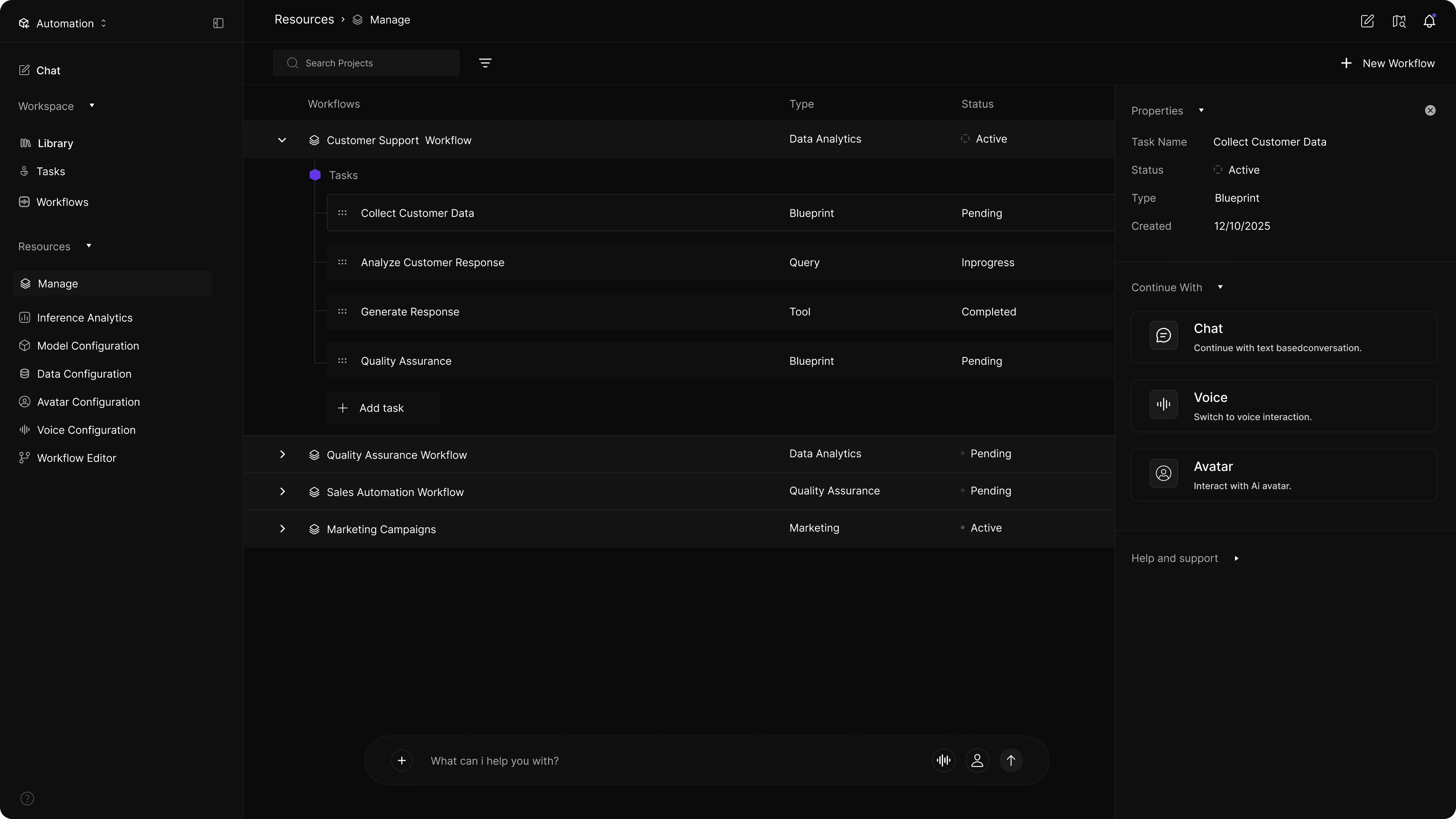The width and height of the screenshot is (1456, 819).
Task: Collapse Customer Support Workflow row
Action: (x=282, y=140)
